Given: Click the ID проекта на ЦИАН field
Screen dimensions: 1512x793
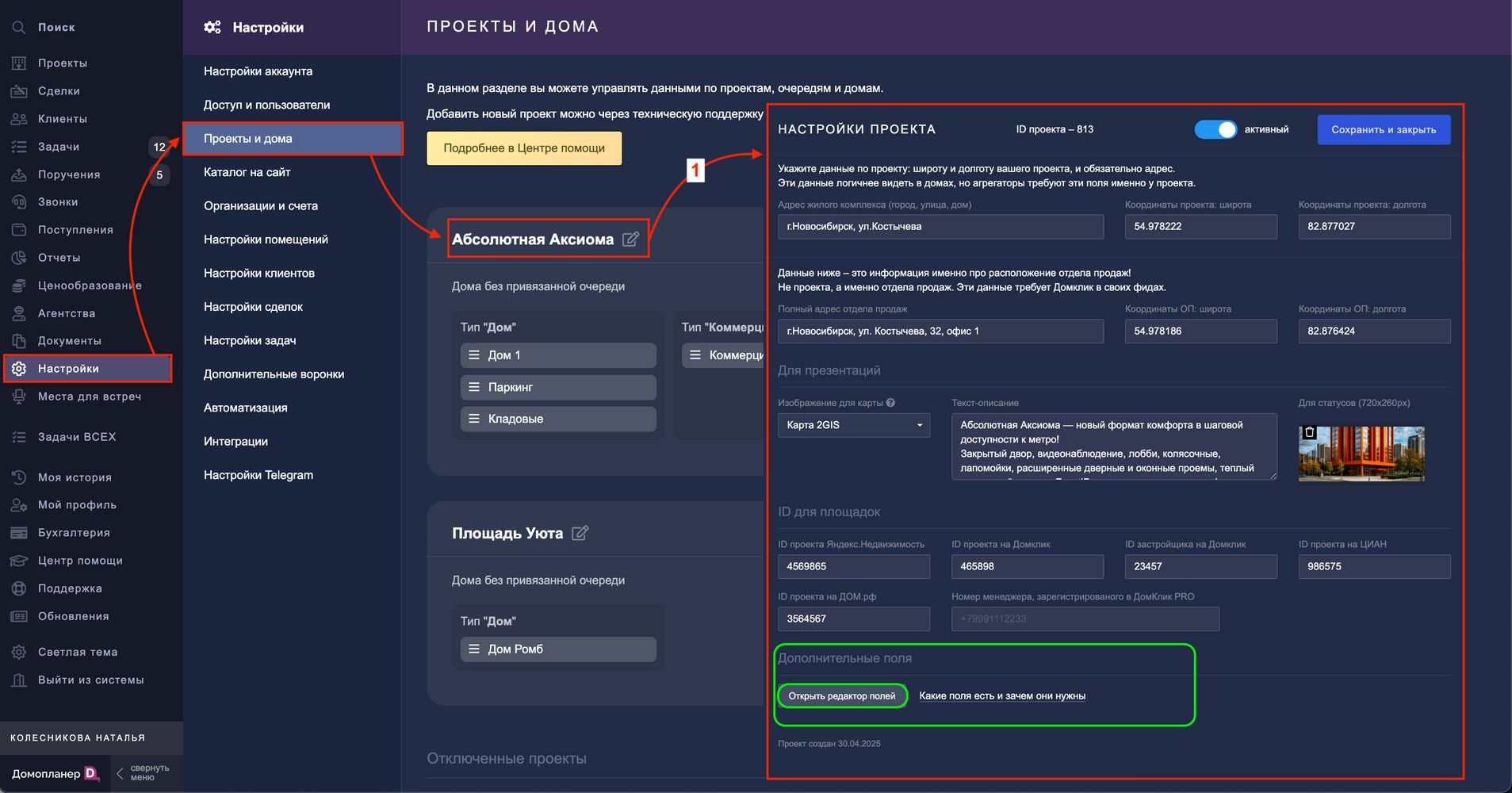Looking at the screenshot, I should coord(1374,566).
